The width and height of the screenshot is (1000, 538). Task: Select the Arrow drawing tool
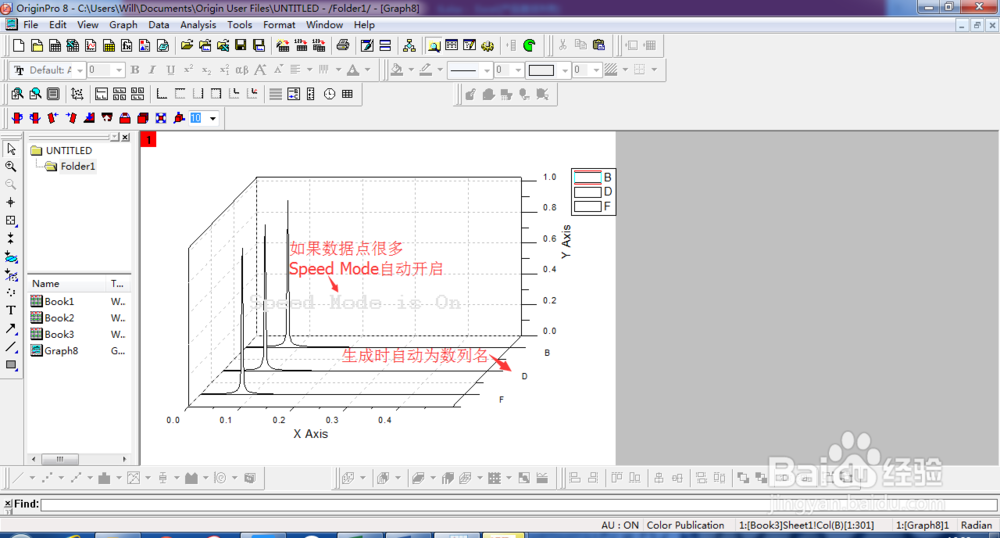11,328
